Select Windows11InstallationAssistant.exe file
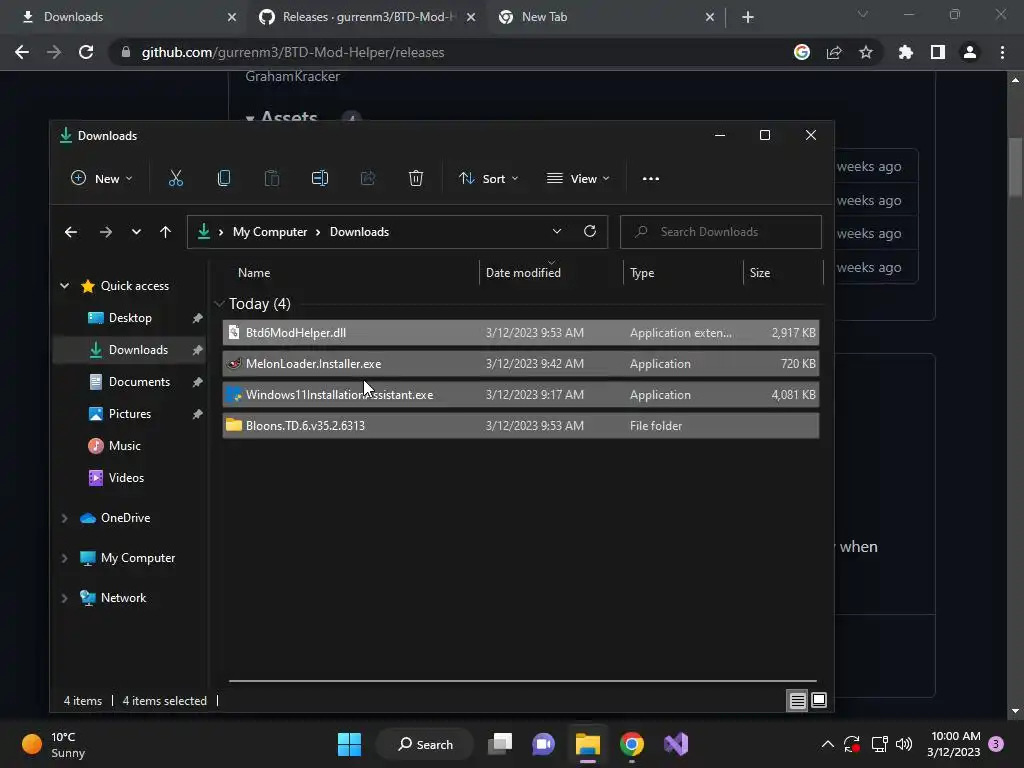1024x768 pixels. [520, 394]
